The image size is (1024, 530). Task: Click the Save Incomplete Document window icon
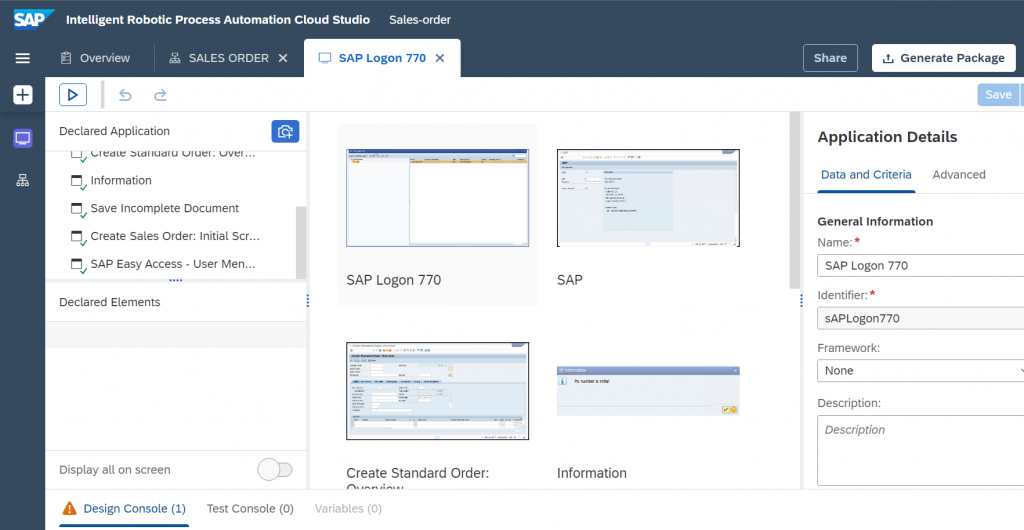(78, 209)
